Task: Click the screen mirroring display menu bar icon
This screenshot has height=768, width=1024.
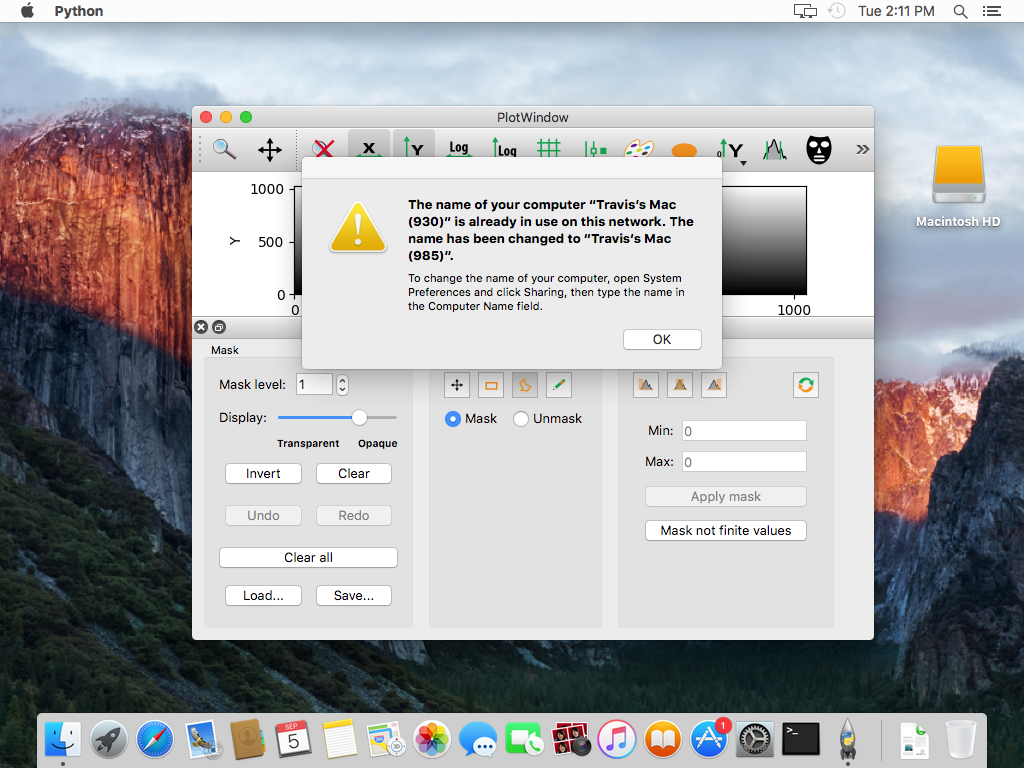Action: tap(805, 11)
